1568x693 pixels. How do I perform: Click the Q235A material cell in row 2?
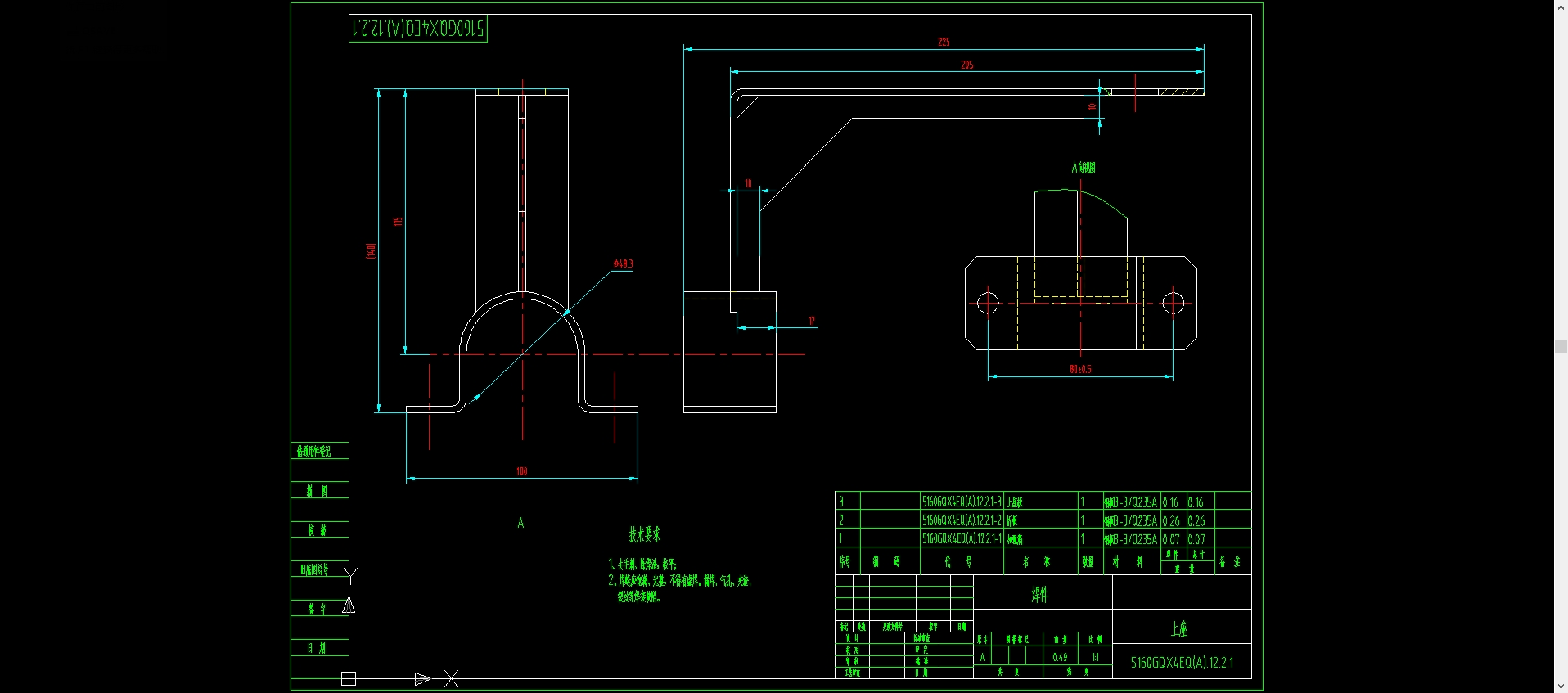pyautogui.click(x=1130, y=520)
